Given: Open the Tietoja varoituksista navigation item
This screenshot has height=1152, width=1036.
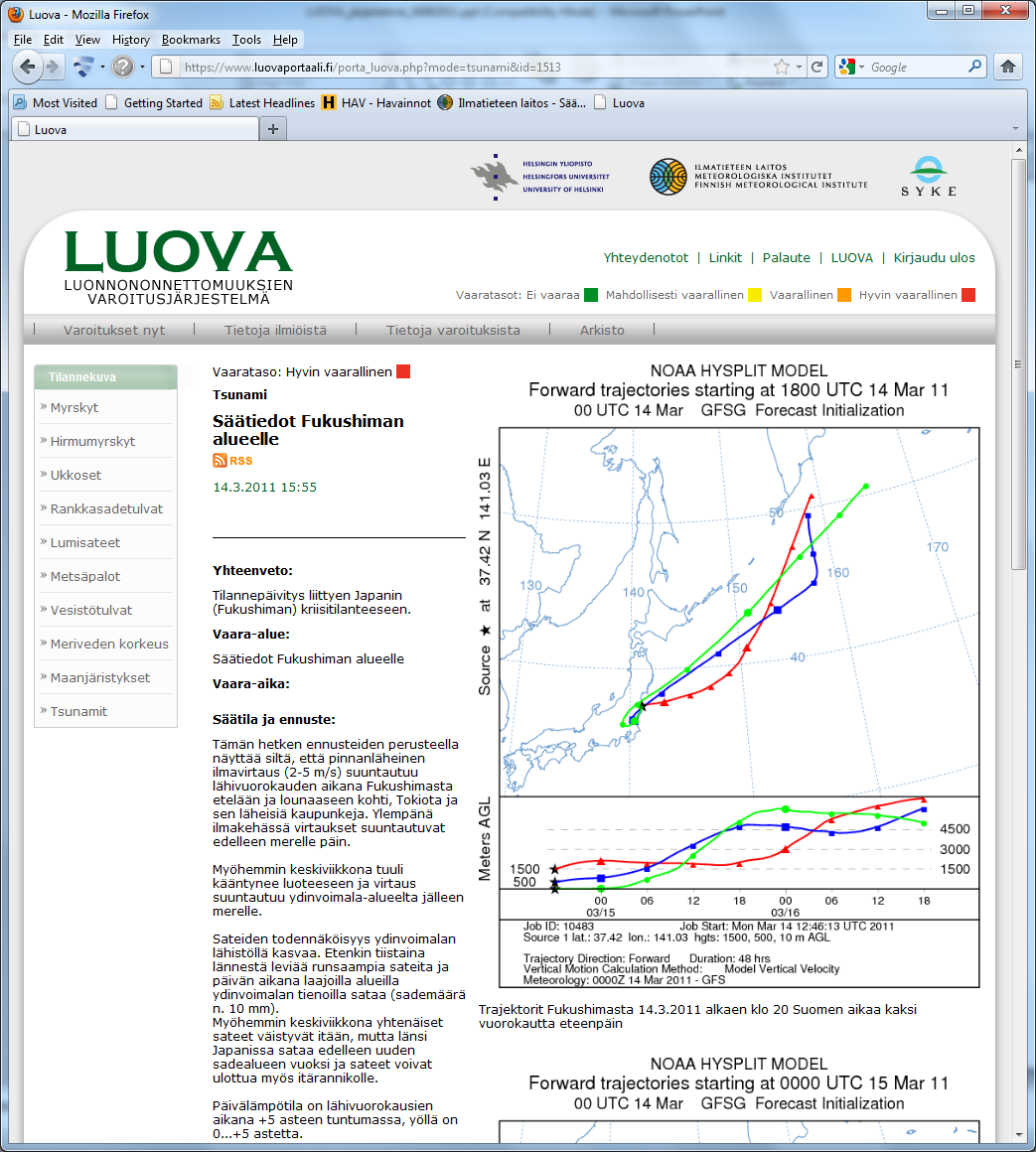Looking at the screenshot, I should tap(453, 330).
